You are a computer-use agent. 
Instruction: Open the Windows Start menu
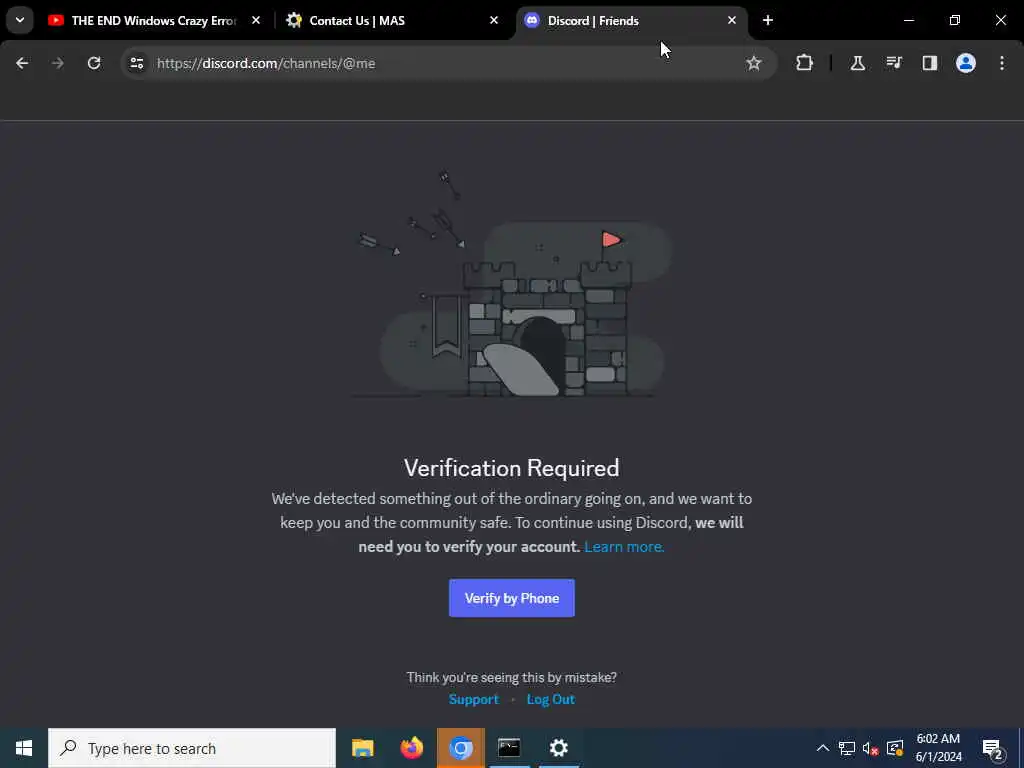(x=24, y=748)
